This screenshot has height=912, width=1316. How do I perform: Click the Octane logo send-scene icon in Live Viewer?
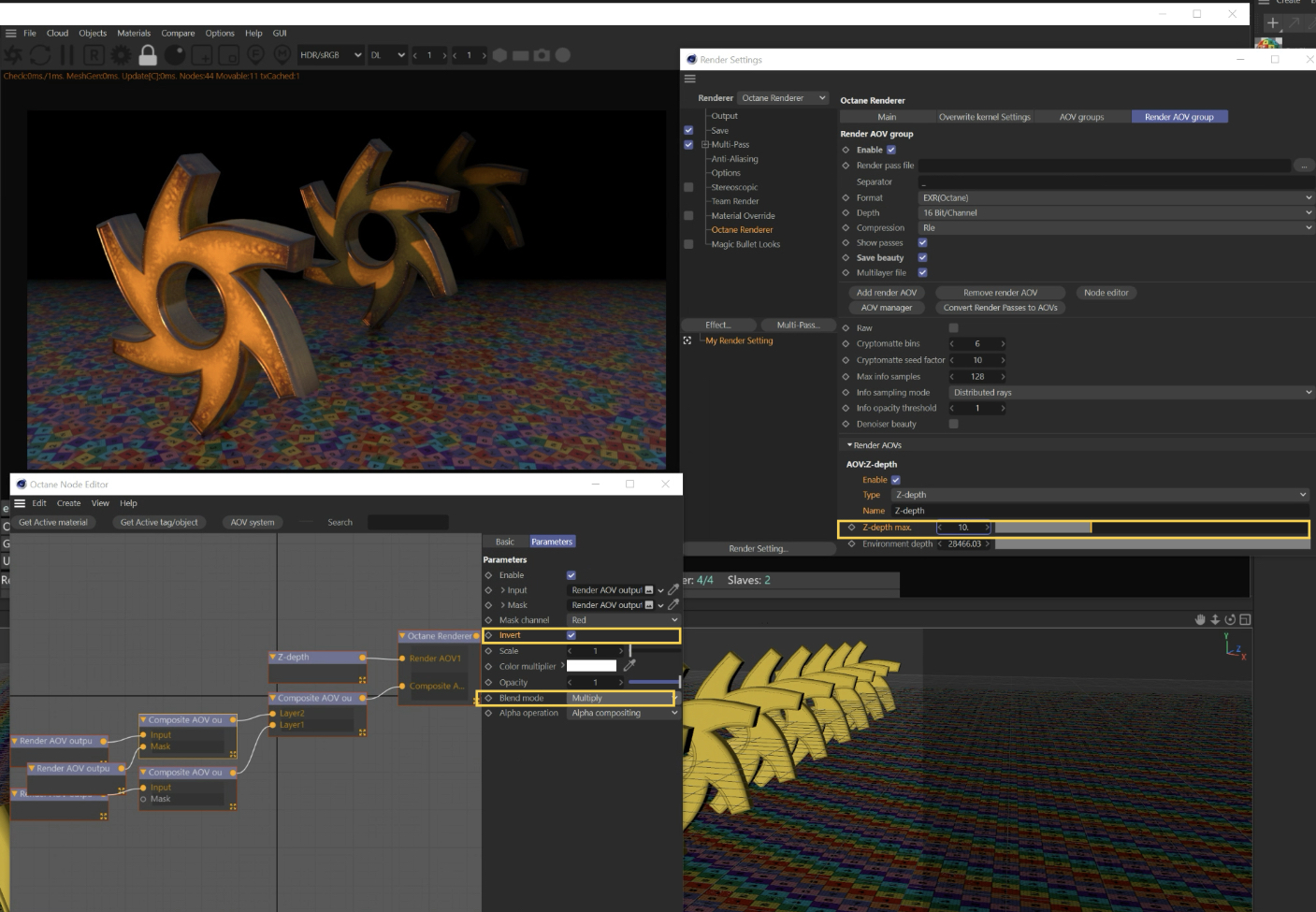[x=13, y=55]
